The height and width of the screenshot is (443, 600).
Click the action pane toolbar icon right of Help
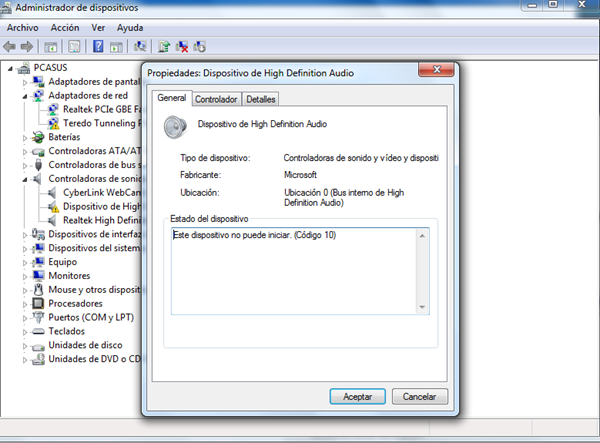116,47
